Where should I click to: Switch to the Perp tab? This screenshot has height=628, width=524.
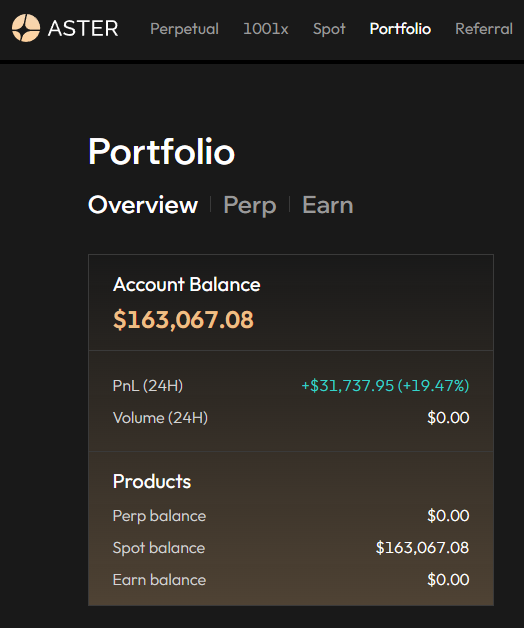250,205
